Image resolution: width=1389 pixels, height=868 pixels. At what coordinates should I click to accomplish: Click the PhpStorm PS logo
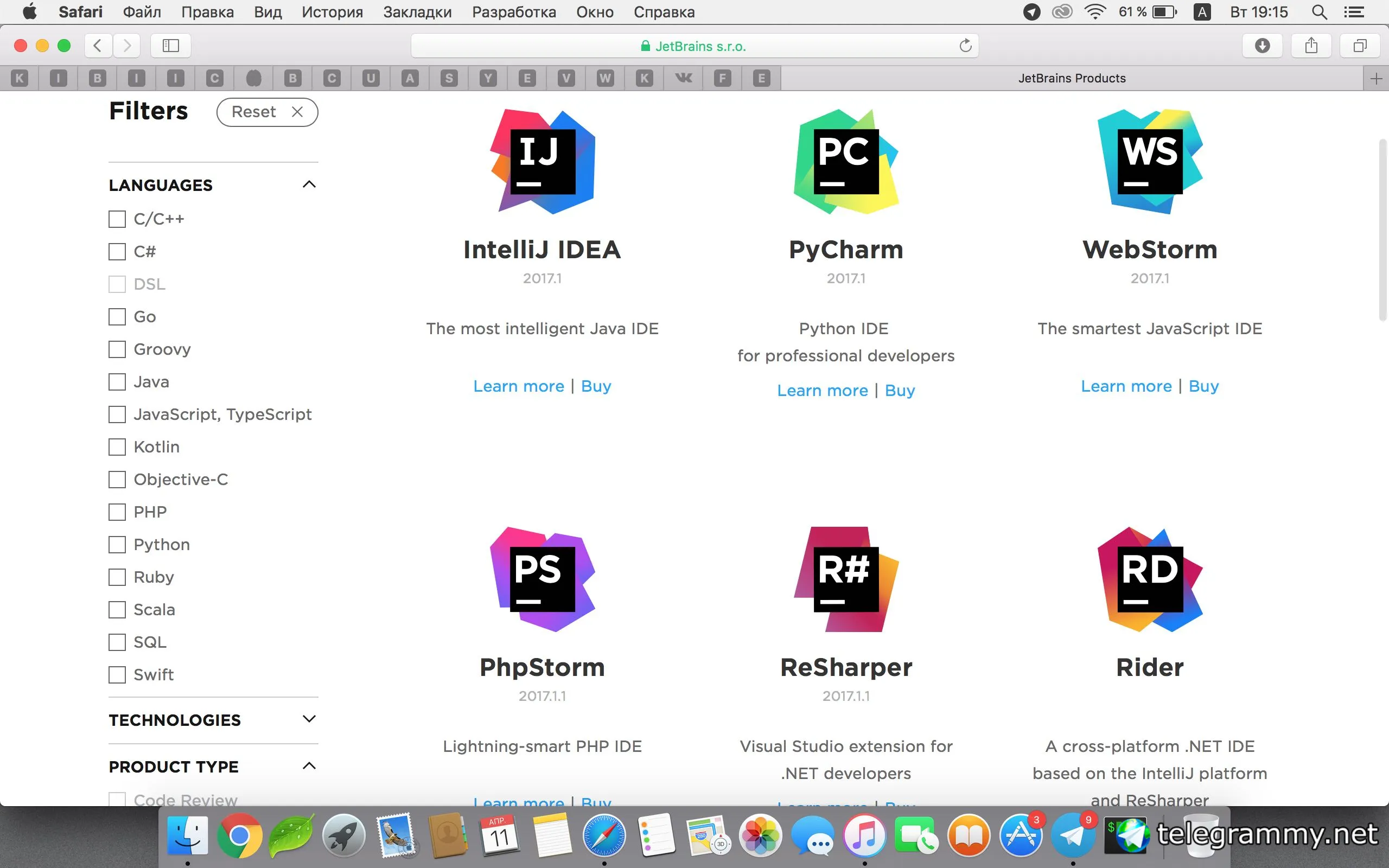click(543, 579)
